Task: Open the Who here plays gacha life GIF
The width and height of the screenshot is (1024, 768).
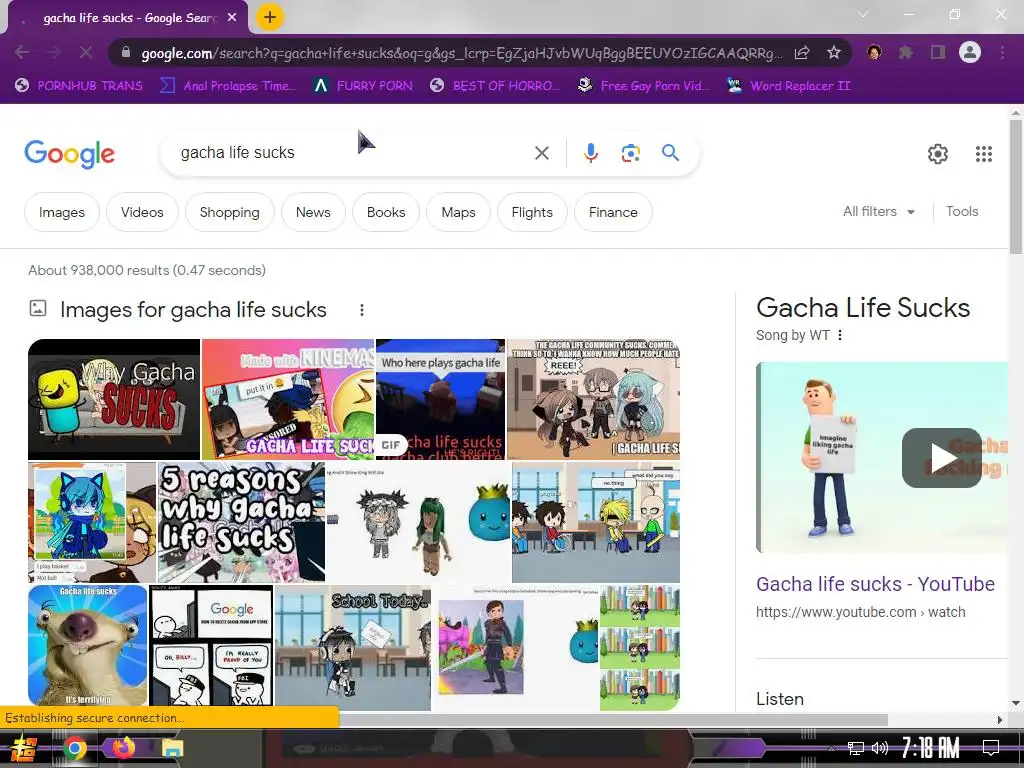Action: (x=440, y=399)
